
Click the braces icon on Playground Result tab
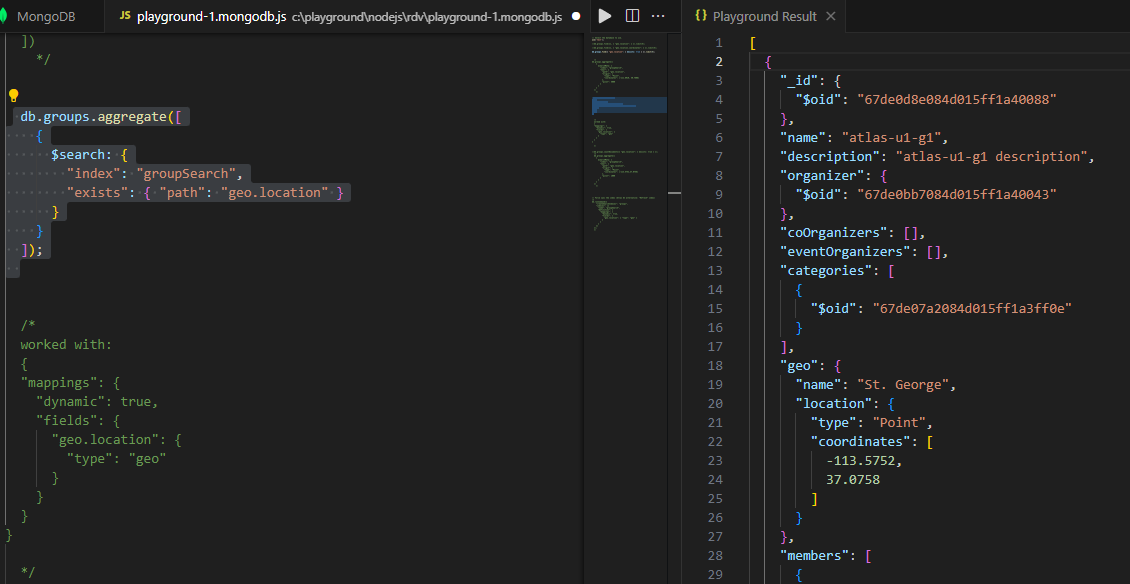701,16
